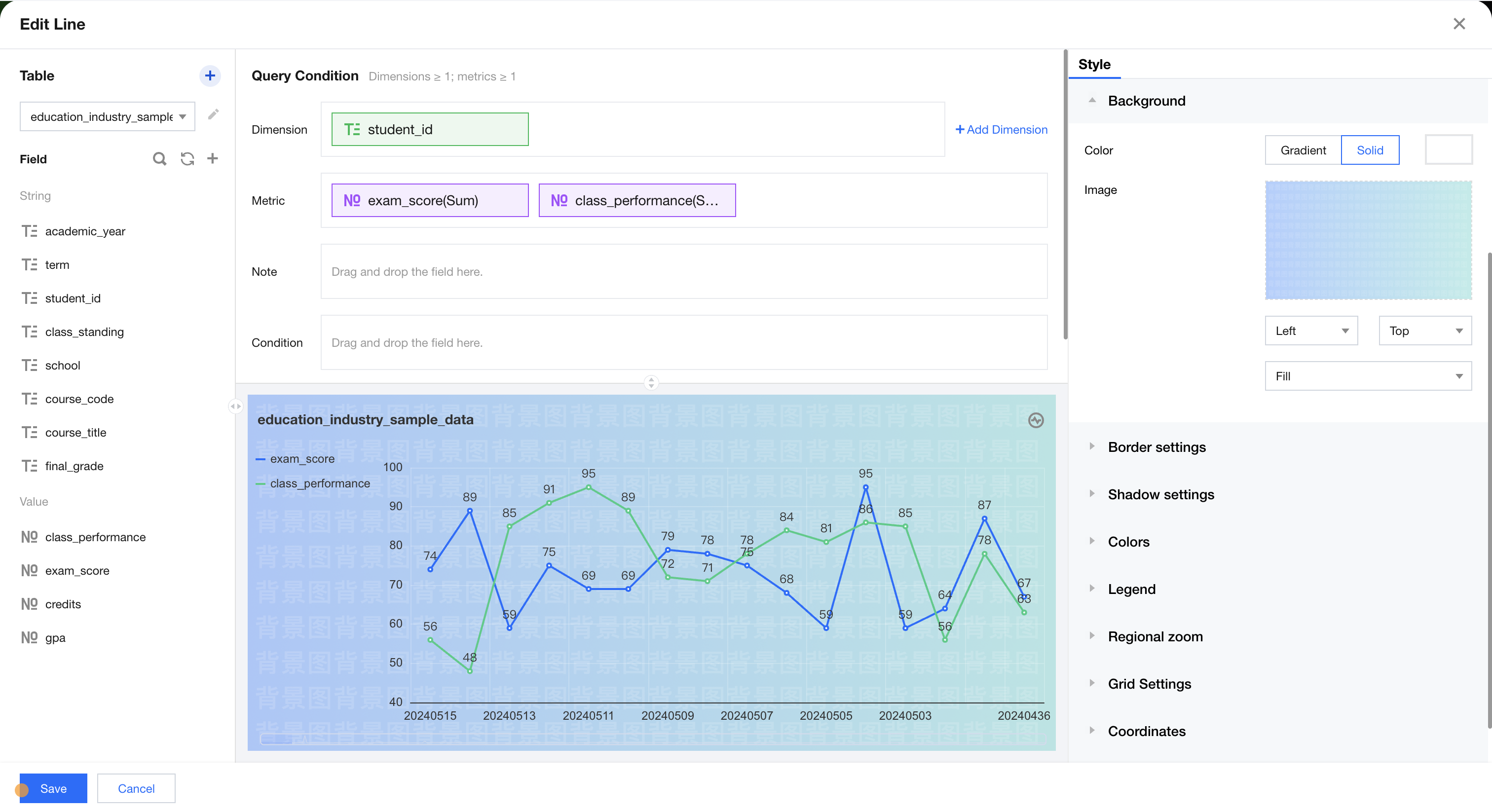Open the Top vertical position dropdown
This screenshot has width=1492, height=812.
(x=1425, y=331)
